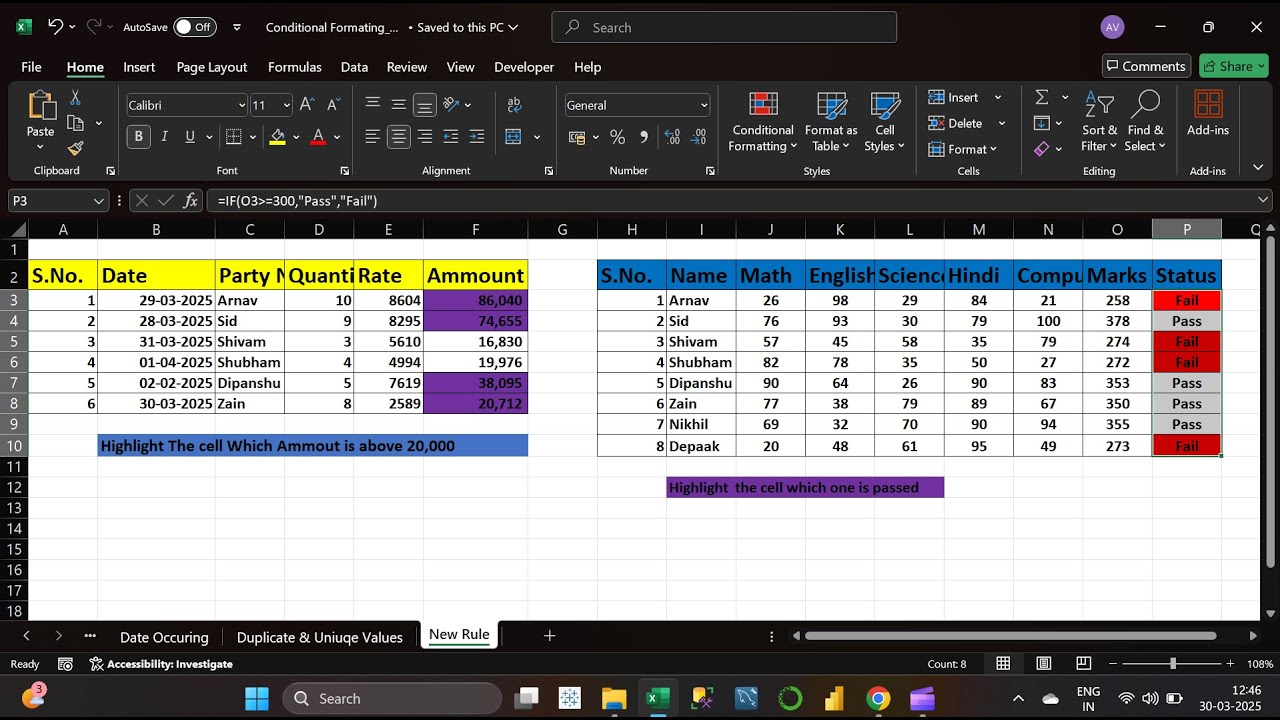Viewport: 1280px width, 720px height.
Task: Open the font size dropdown
Action: coord(287,105)
